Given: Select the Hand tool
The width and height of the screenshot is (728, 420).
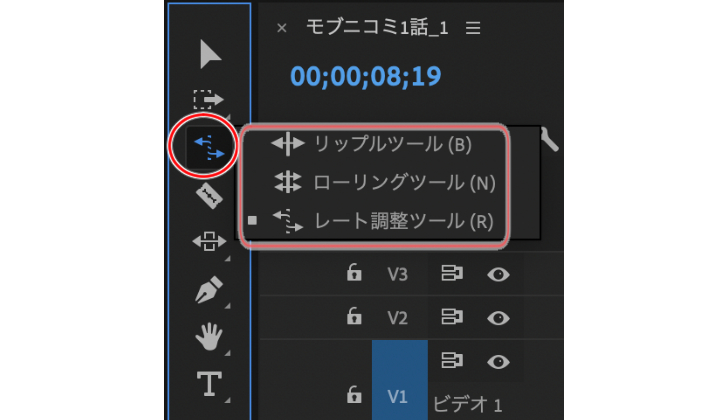Looking at the screenshot, I should (x=209, y=336).
